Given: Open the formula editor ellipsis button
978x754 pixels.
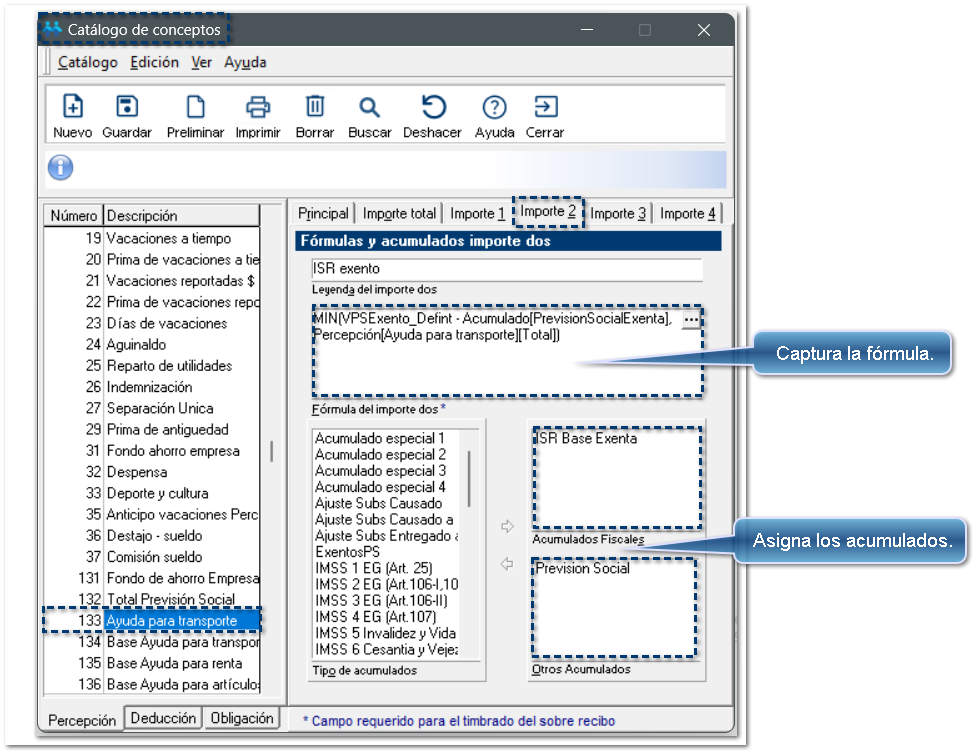Looking at the screenshot, I should coord(690,318).
